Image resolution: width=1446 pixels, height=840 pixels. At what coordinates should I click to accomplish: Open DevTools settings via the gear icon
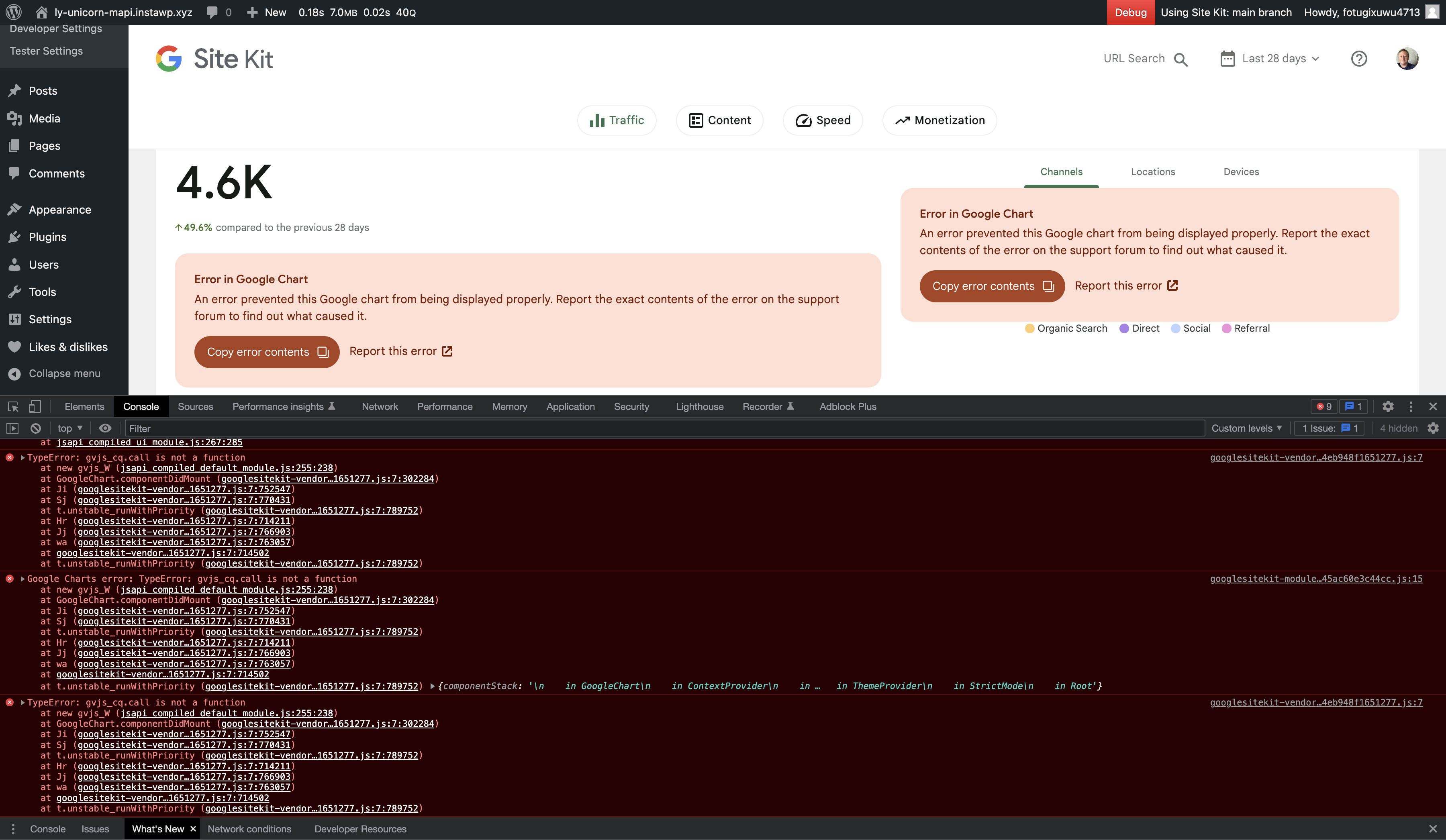coord(1388,406)
